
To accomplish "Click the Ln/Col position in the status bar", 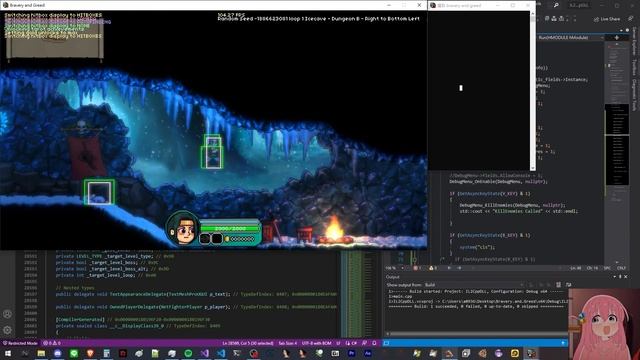I will 248,343.
